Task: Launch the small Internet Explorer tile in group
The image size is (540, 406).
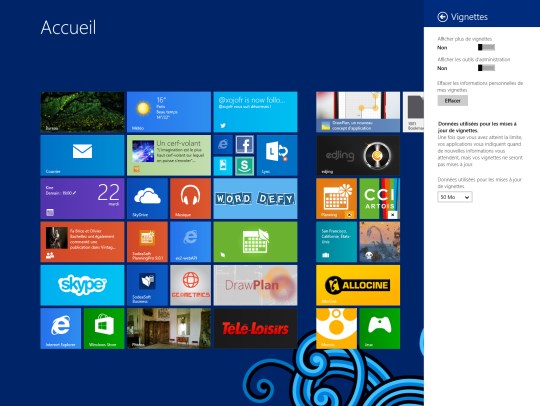Action: [223, 145]
